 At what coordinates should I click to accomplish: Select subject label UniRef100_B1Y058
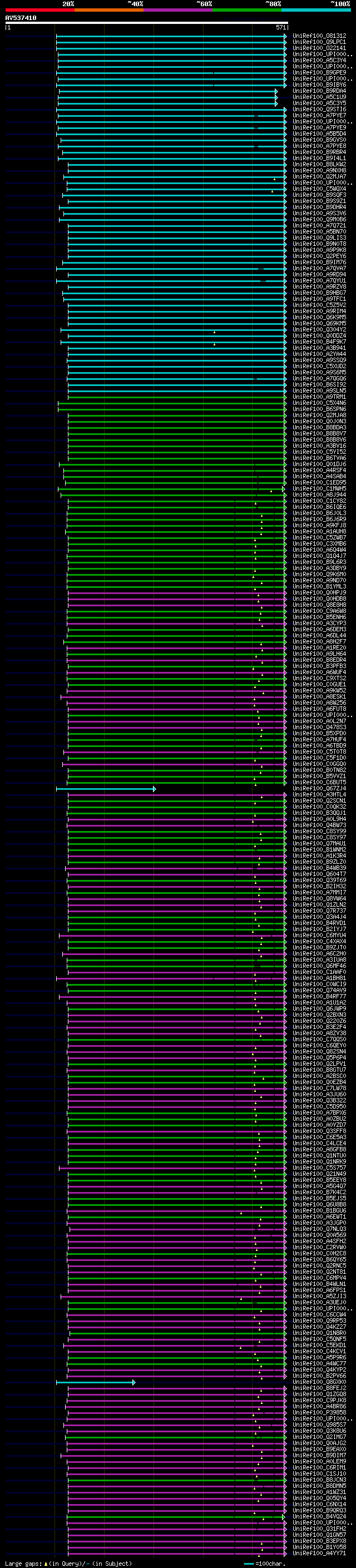coord(319,1547)
